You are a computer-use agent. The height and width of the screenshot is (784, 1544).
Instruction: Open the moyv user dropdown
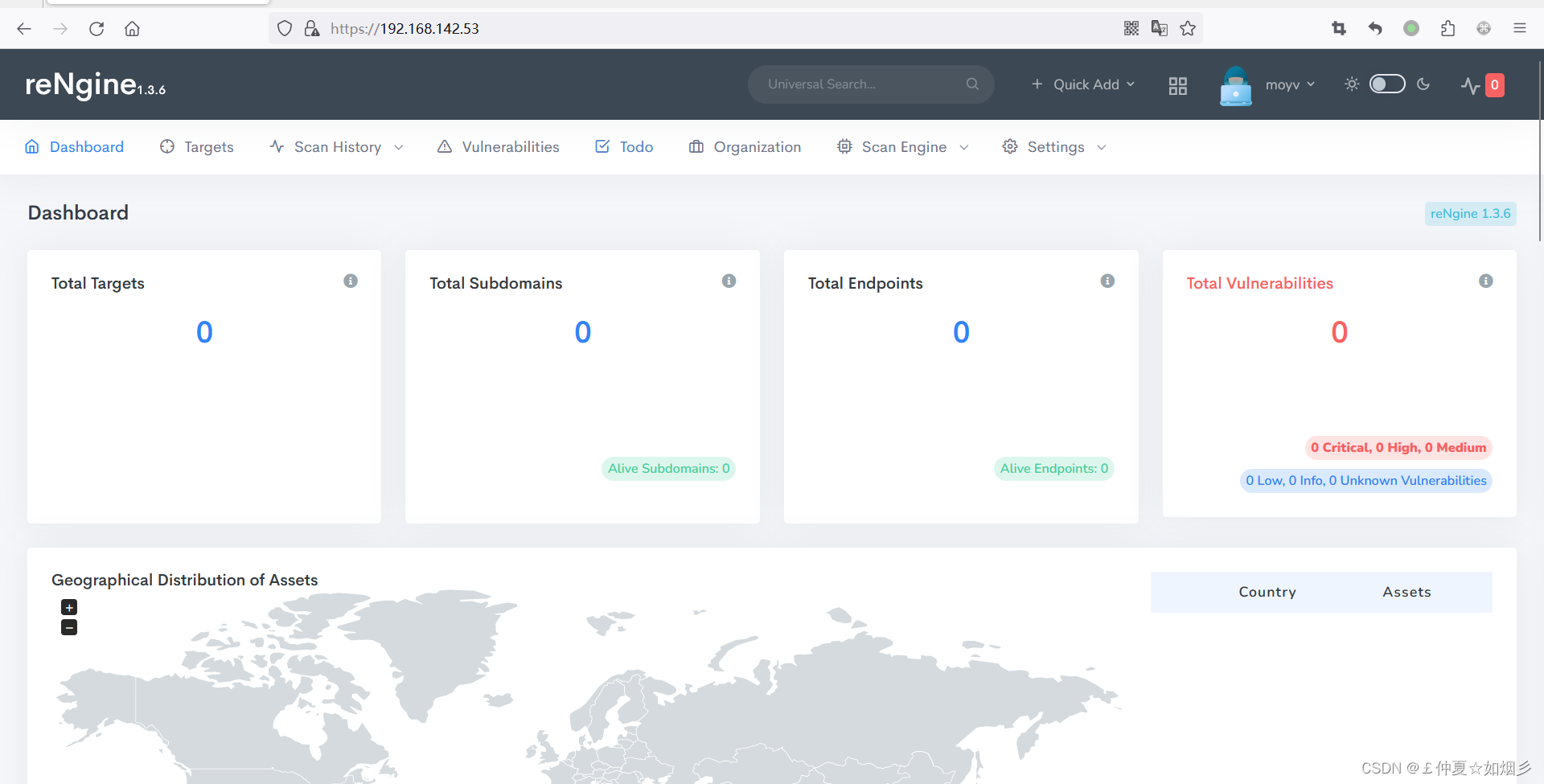tap(1290, 84)
